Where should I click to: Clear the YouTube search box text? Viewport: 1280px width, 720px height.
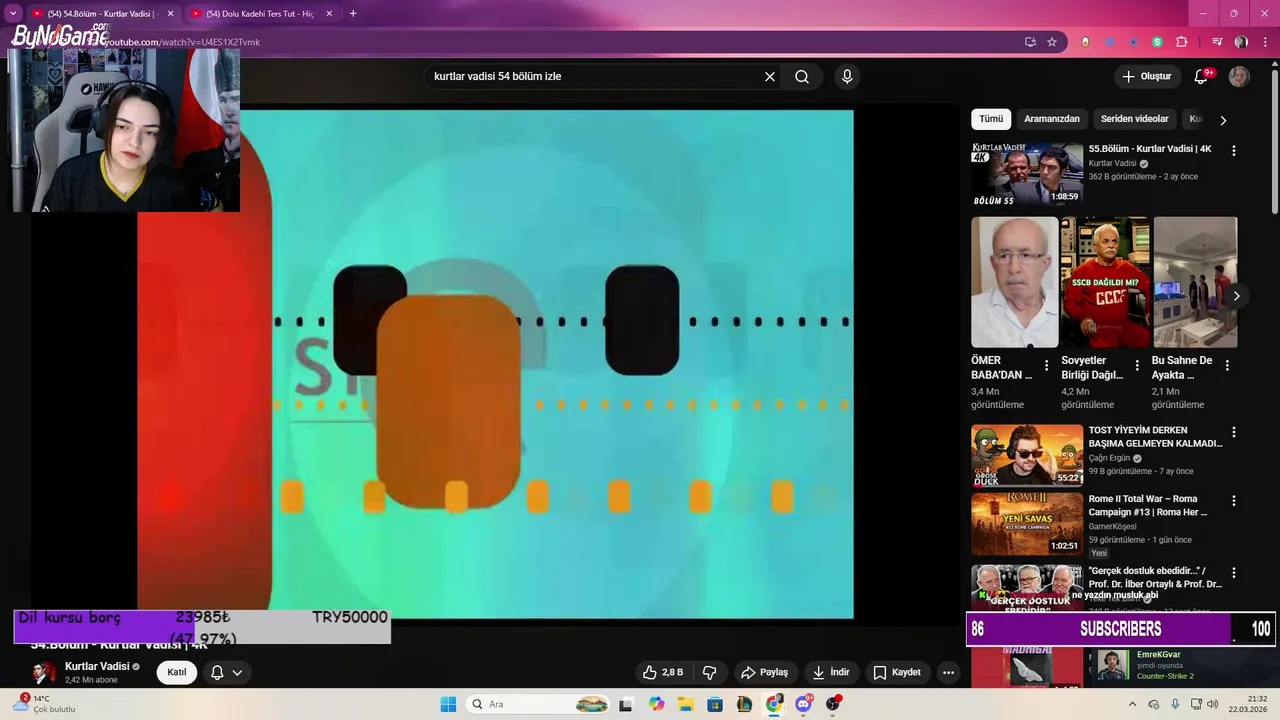[x=770, y=76]
